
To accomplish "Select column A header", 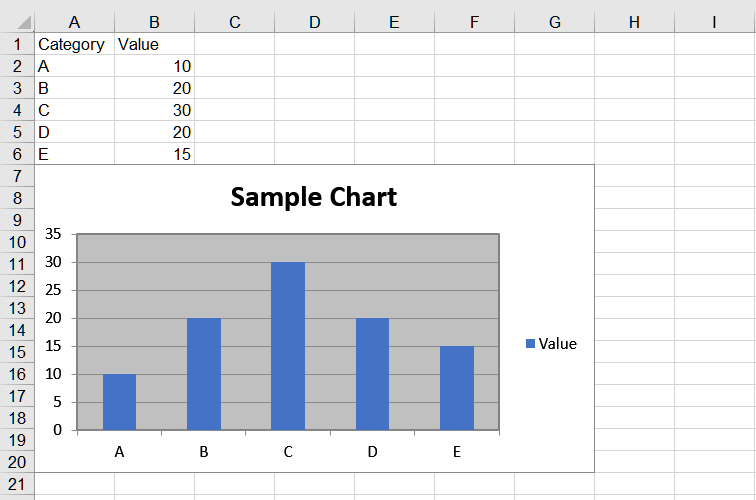I will coord(74,22).
